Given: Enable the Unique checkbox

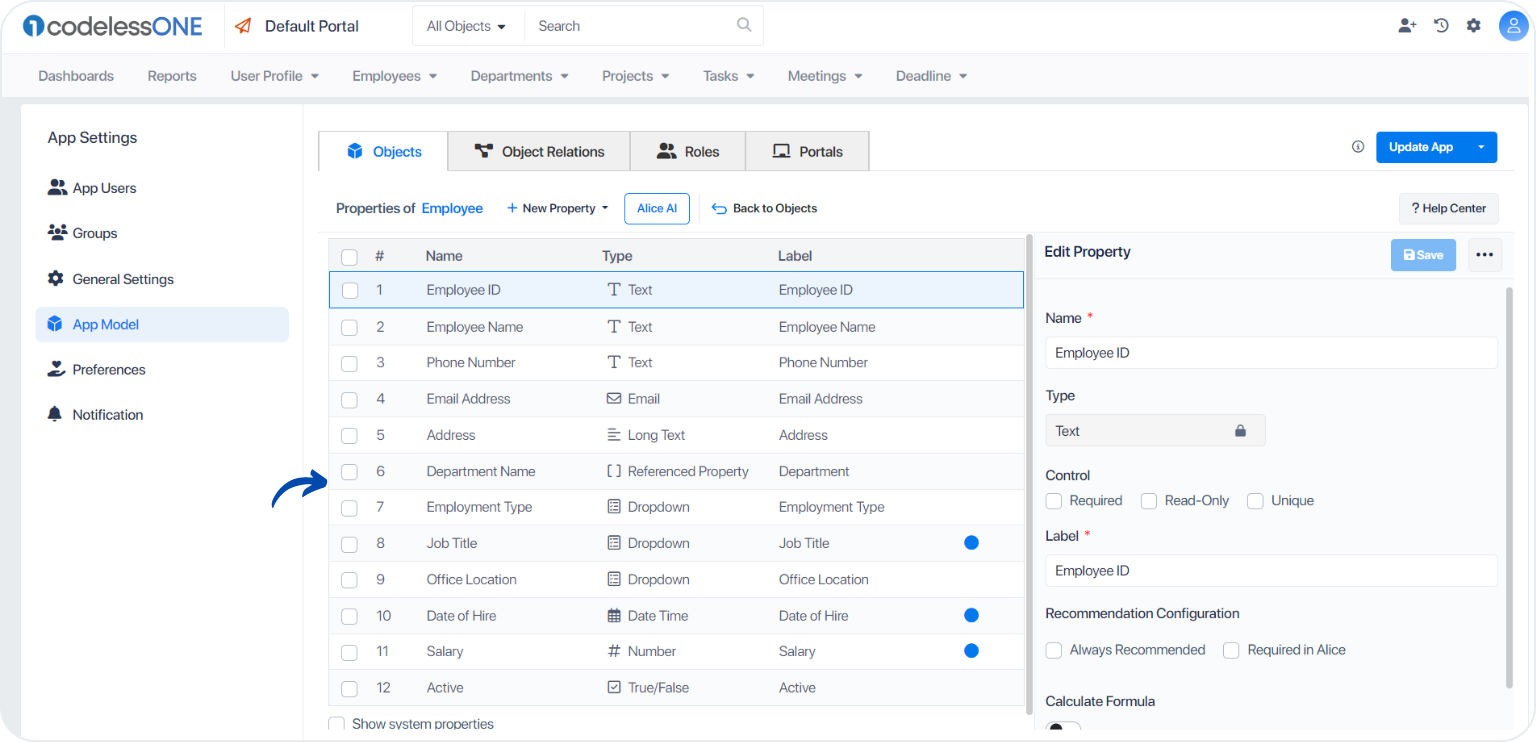Looking at the screenshot, I should (1255, 500).
